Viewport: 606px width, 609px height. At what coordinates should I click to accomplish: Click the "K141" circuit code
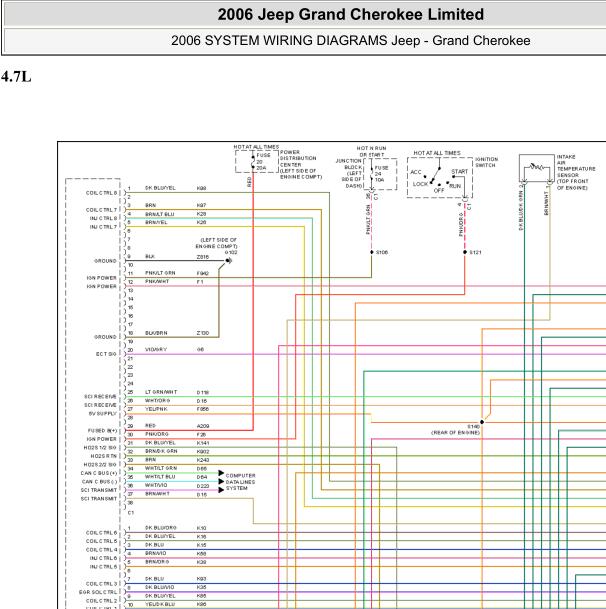[203, 443]
